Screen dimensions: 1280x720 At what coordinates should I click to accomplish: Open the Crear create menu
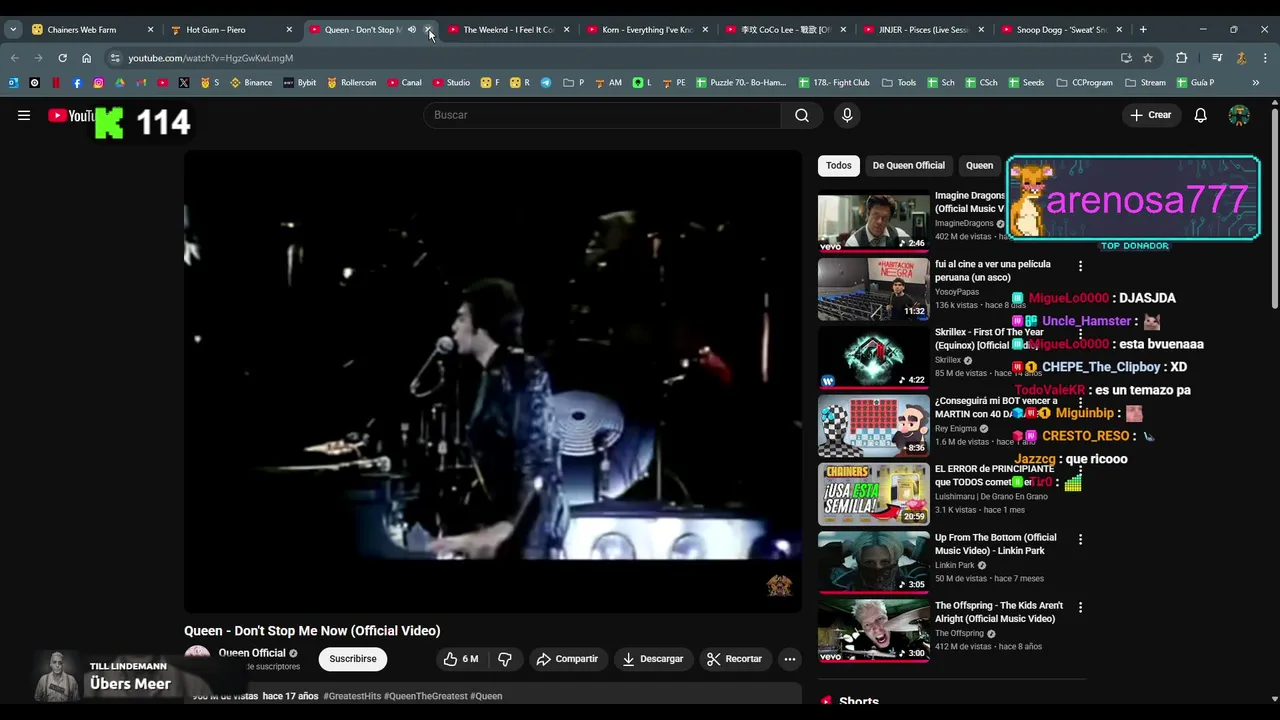1150,115
